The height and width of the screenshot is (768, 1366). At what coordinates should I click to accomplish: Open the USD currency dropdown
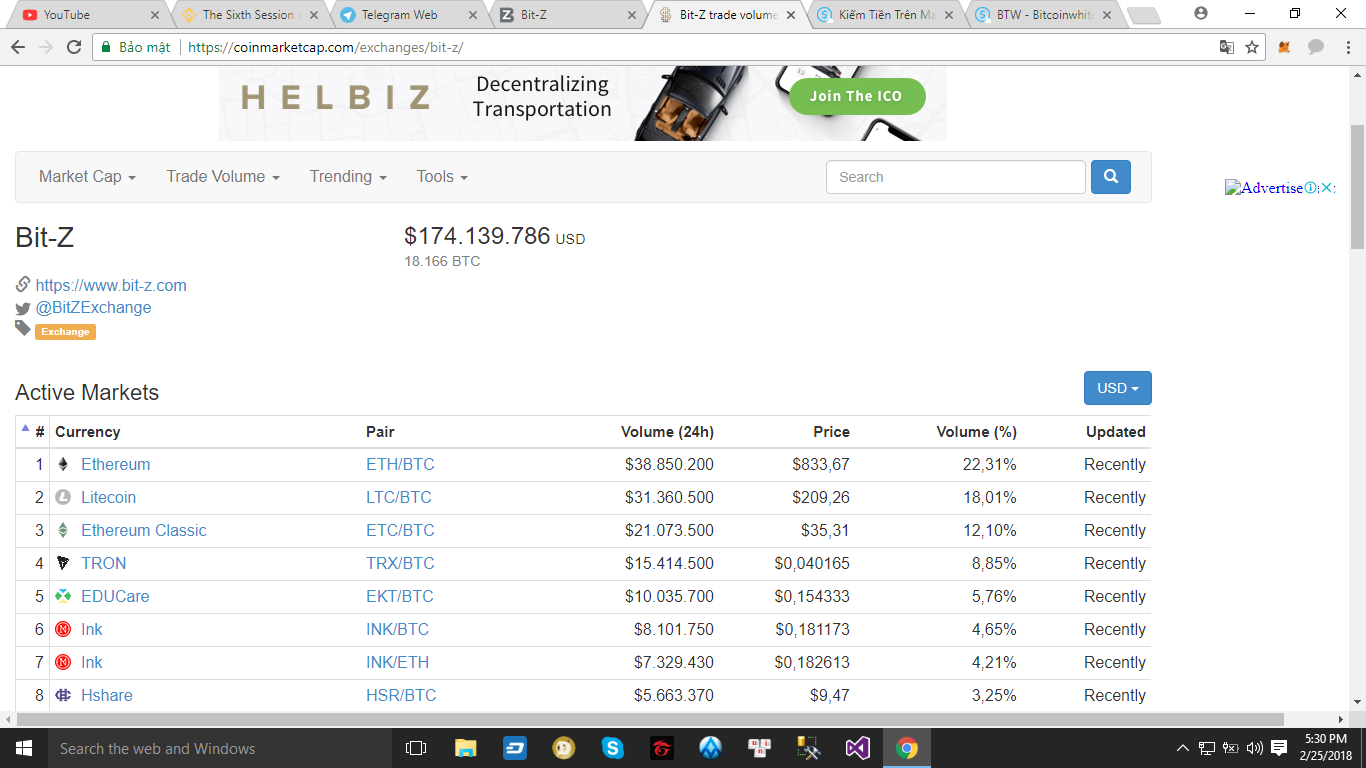click(x=1118, y=388)
